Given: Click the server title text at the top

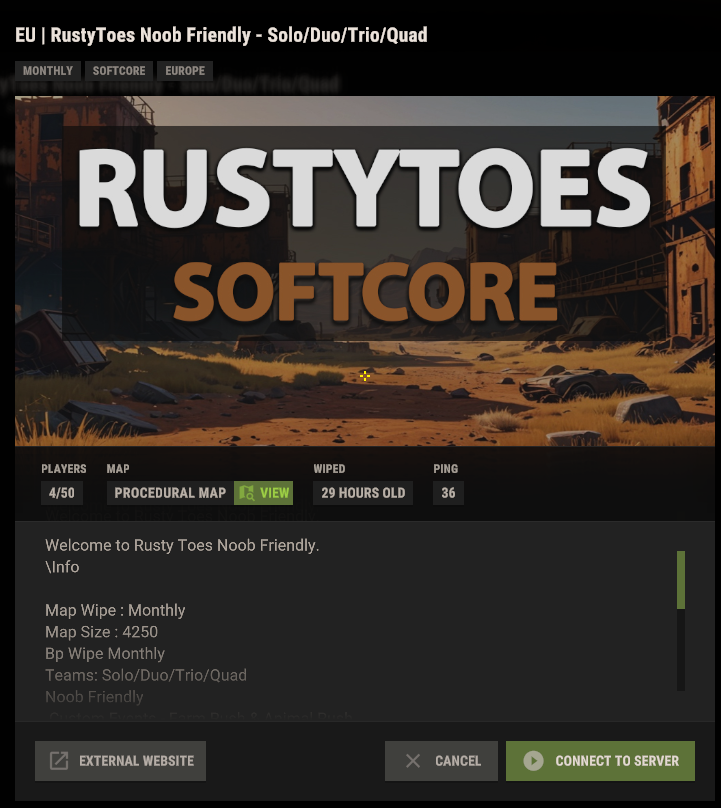Looking at the screenshot, I should pos(221,35).
